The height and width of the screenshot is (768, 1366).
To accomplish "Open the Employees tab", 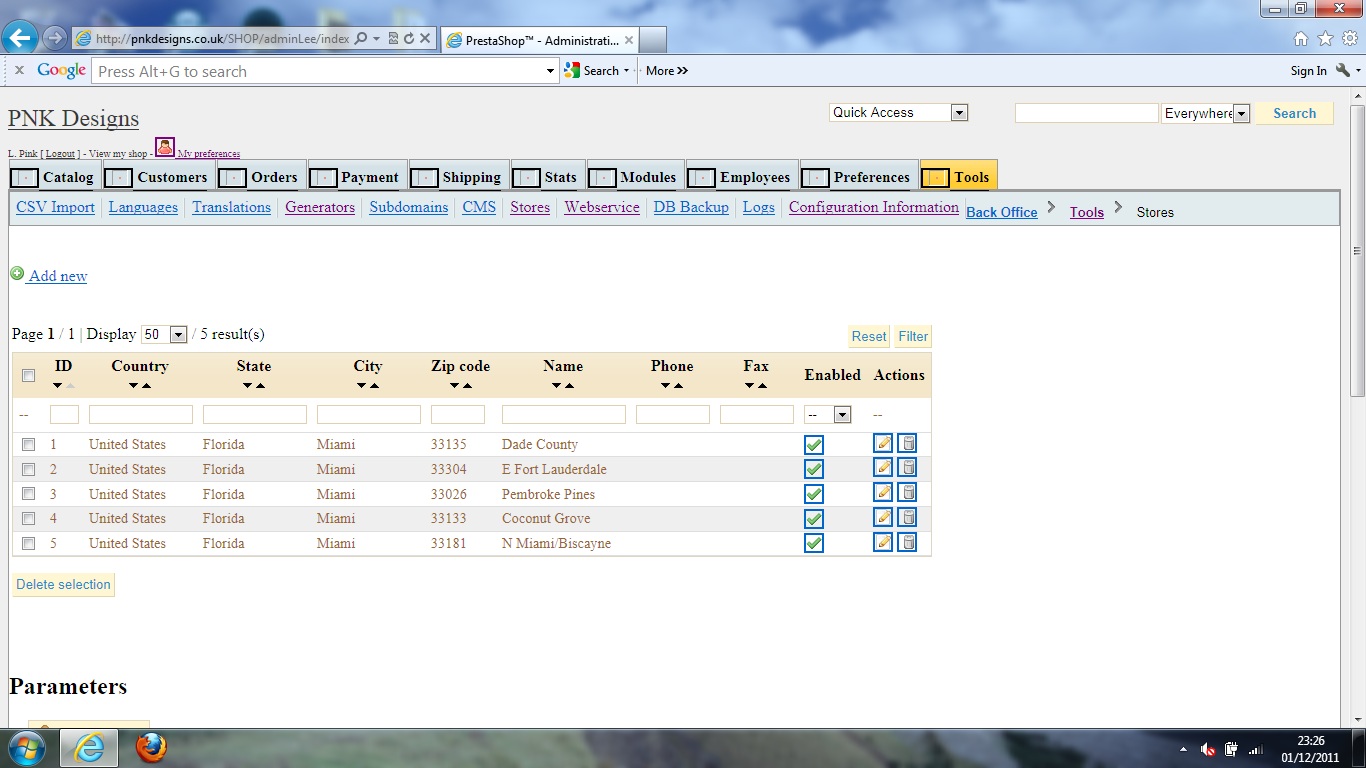I will [x=743, y=177].
